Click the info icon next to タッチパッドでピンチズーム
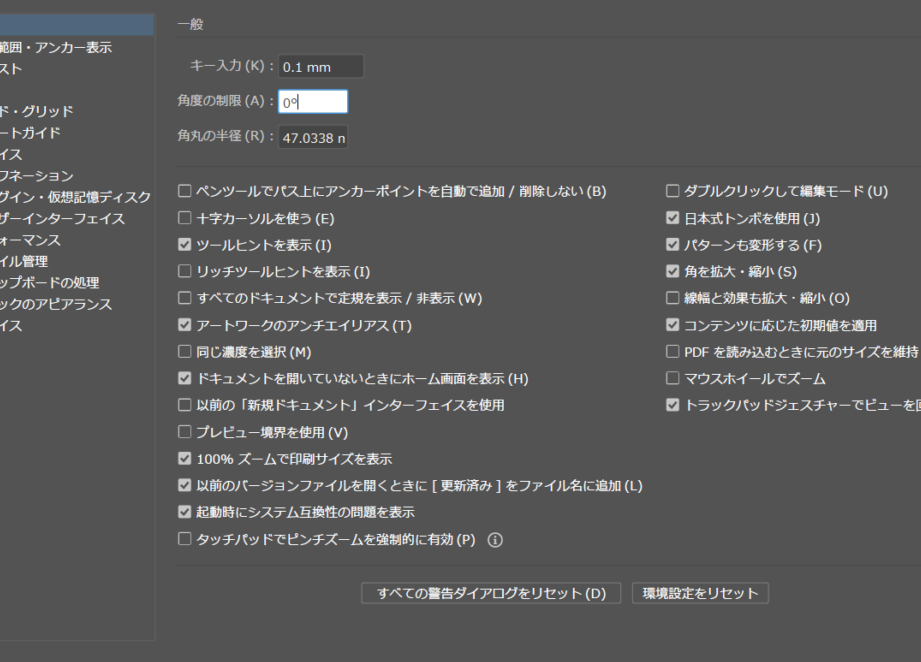The width and height of the screenshot is (921, 662). tap(495, 540)
